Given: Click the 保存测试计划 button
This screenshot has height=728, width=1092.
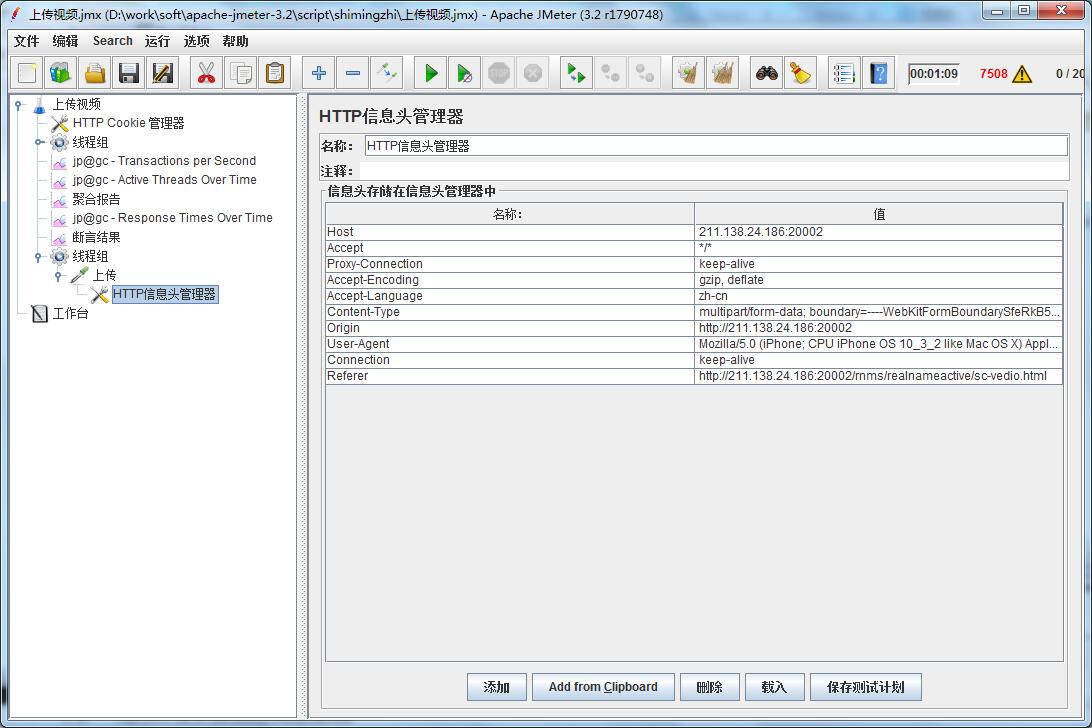Looking at the screenshot, I should (866, 687).
